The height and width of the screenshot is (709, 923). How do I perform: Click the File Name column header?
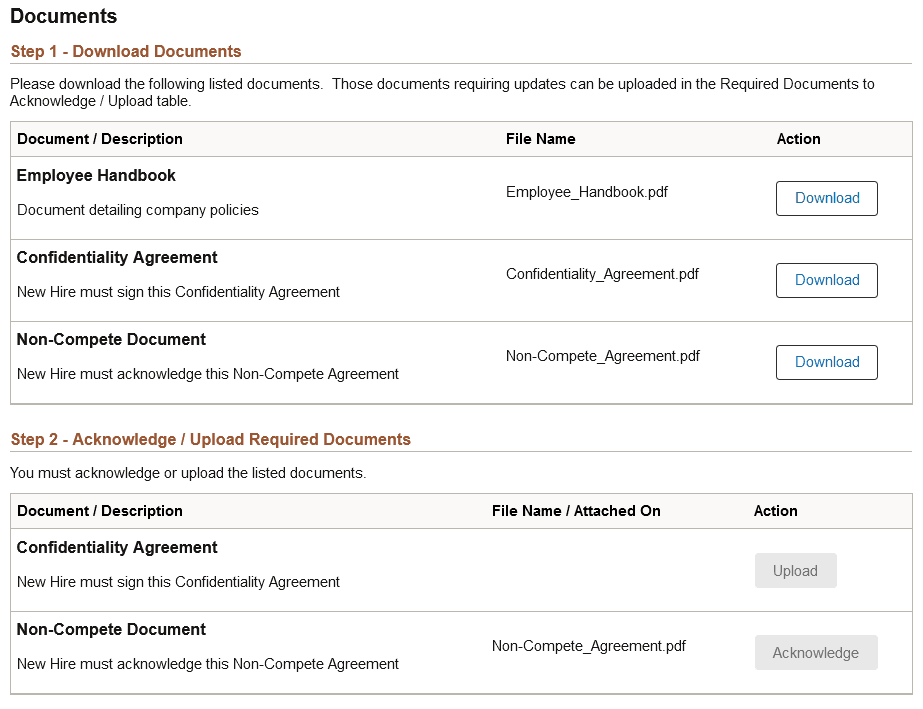540,139
